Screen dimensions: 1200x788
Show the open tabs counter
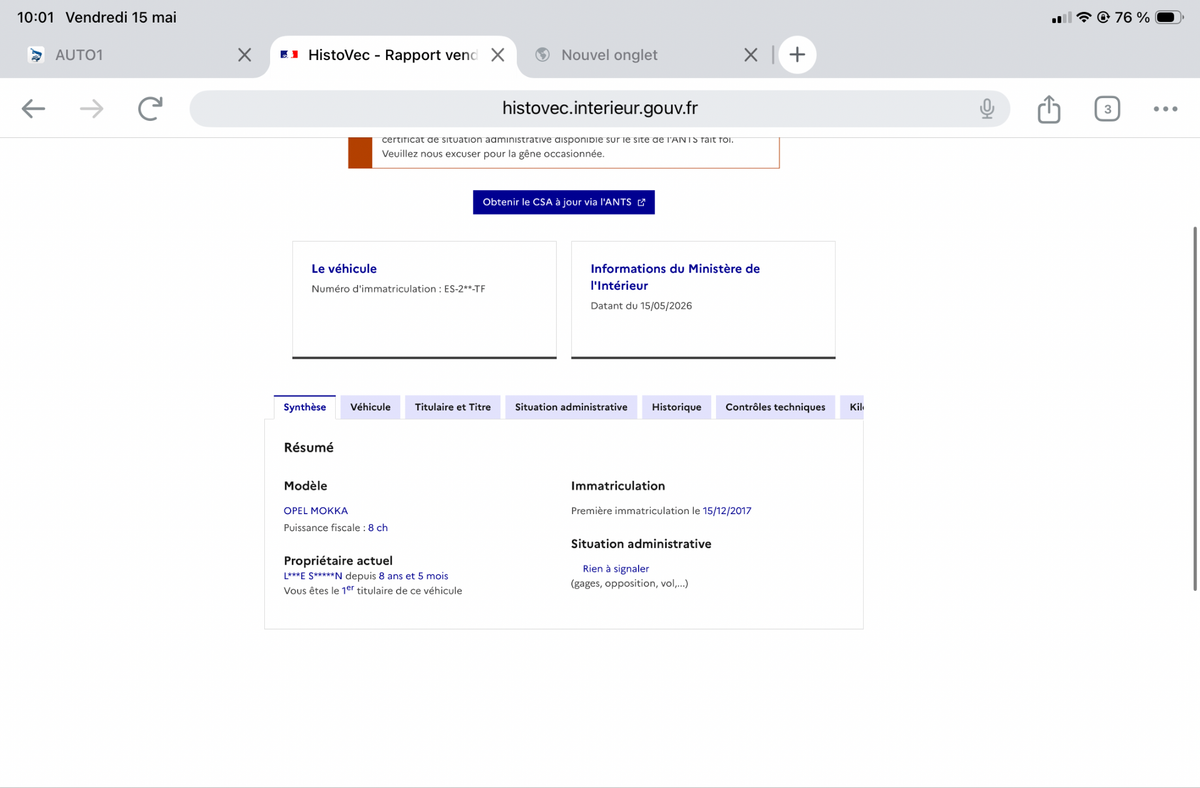(x=1107, y=109)
